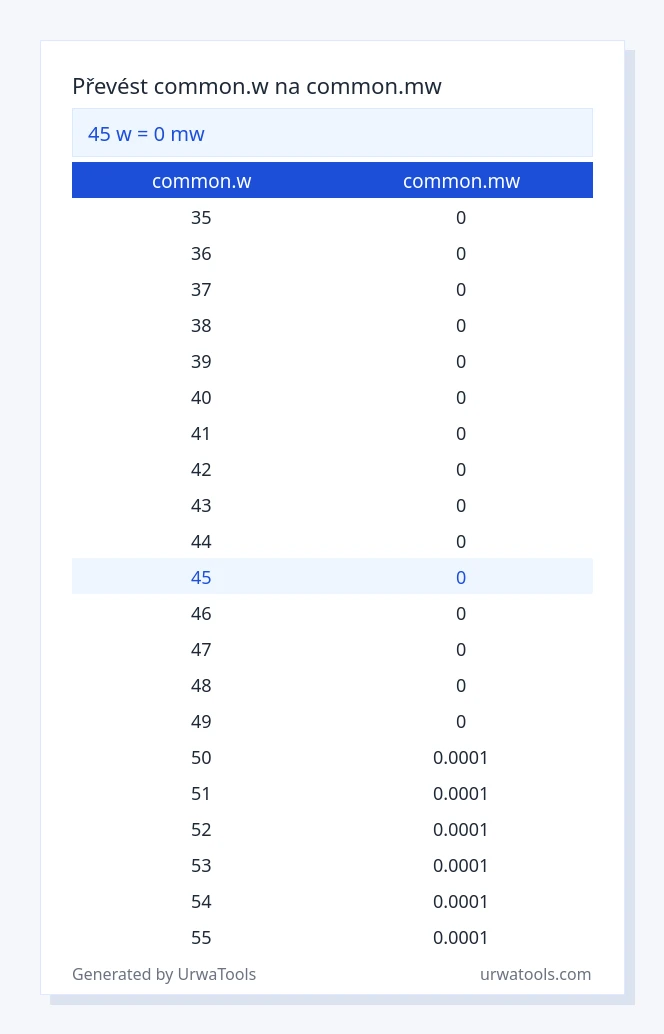664x1034 pixels.
Task: Click the highlighted row with value 45
Action: (332, 577)
